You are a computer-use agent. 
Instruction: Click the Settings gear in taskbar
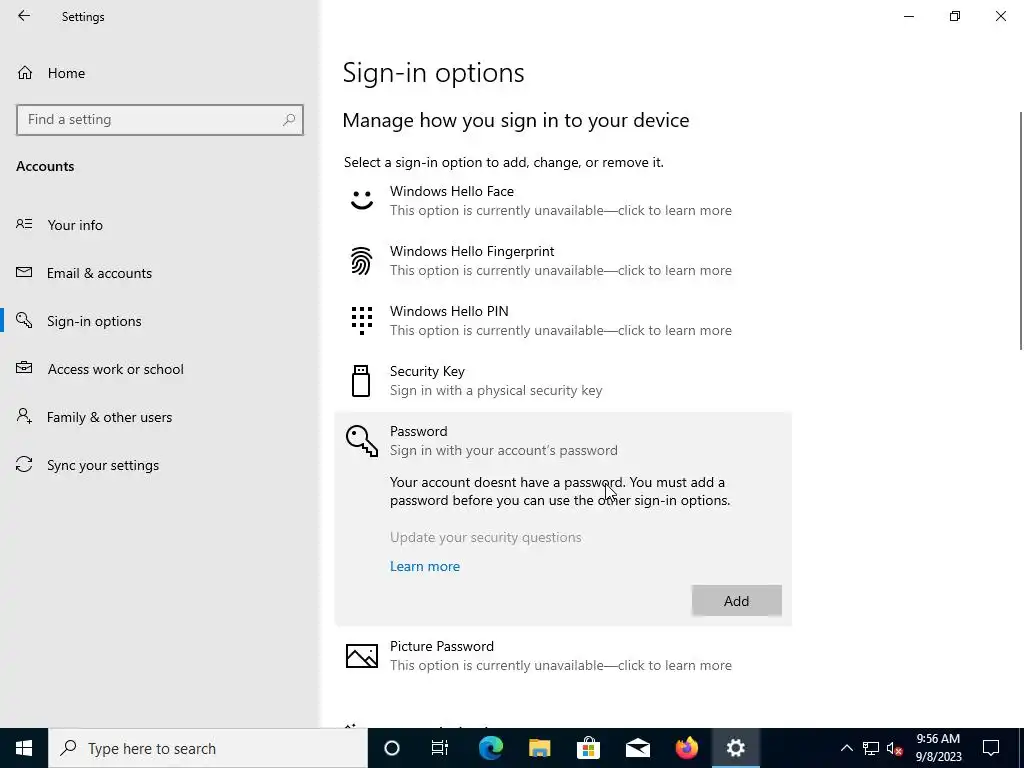coord(735,748)
